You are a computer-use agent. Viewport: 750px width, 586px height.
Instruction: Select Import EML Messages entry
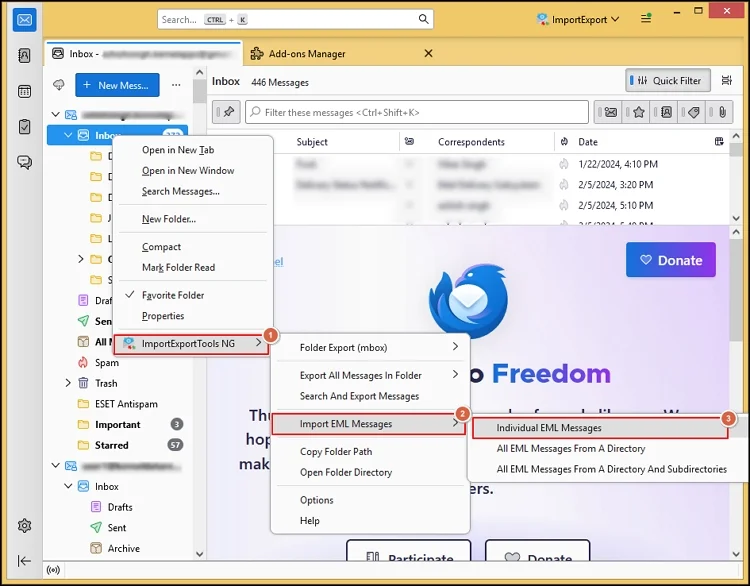click(369, 424)
